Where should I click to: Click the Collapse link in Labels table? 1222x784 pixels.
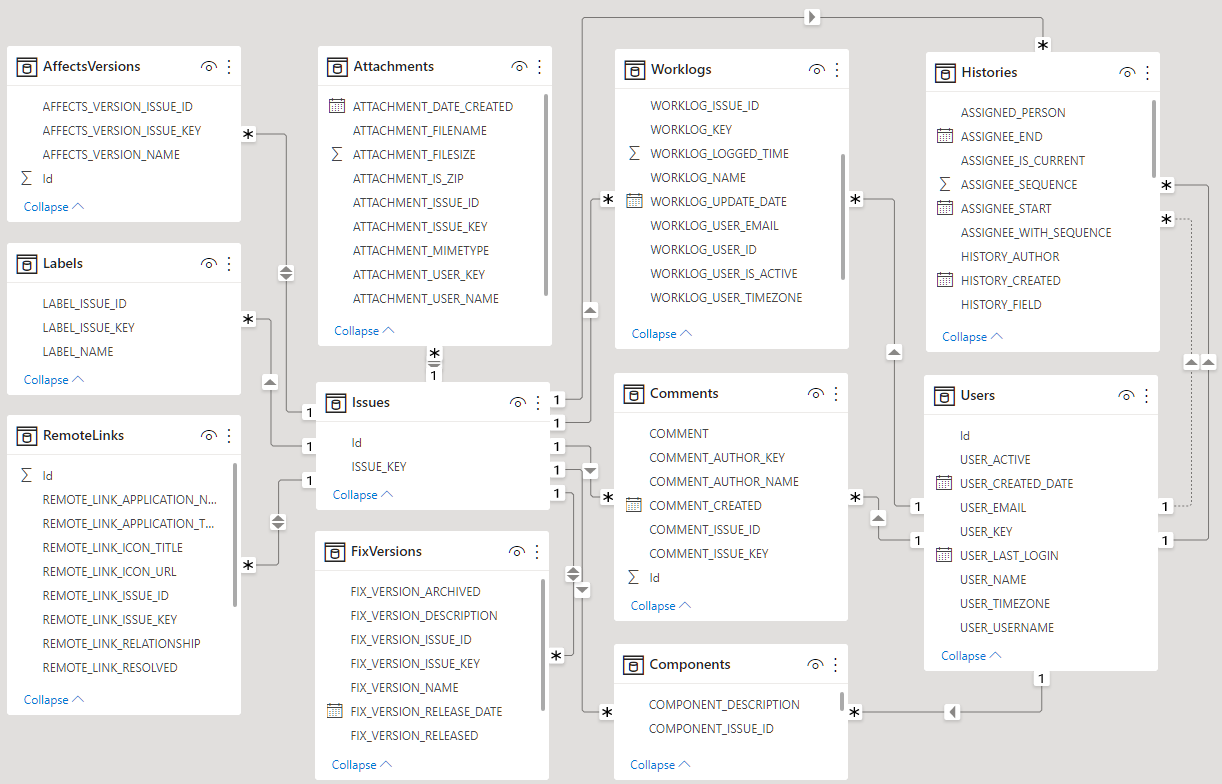(54, 379)
